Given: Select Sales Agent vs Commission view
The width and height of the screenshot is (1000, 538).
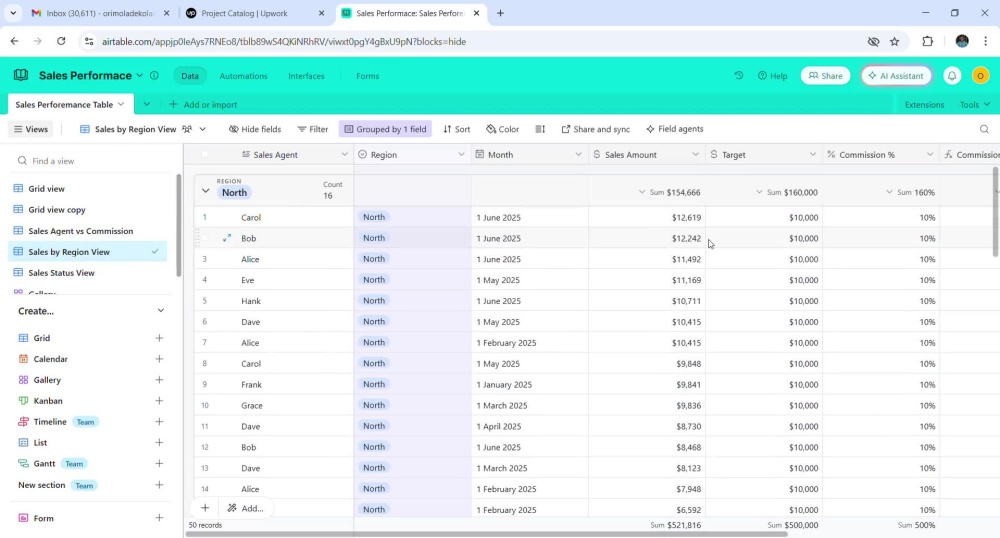Looking at the screenshot, I should coord(80,231).
